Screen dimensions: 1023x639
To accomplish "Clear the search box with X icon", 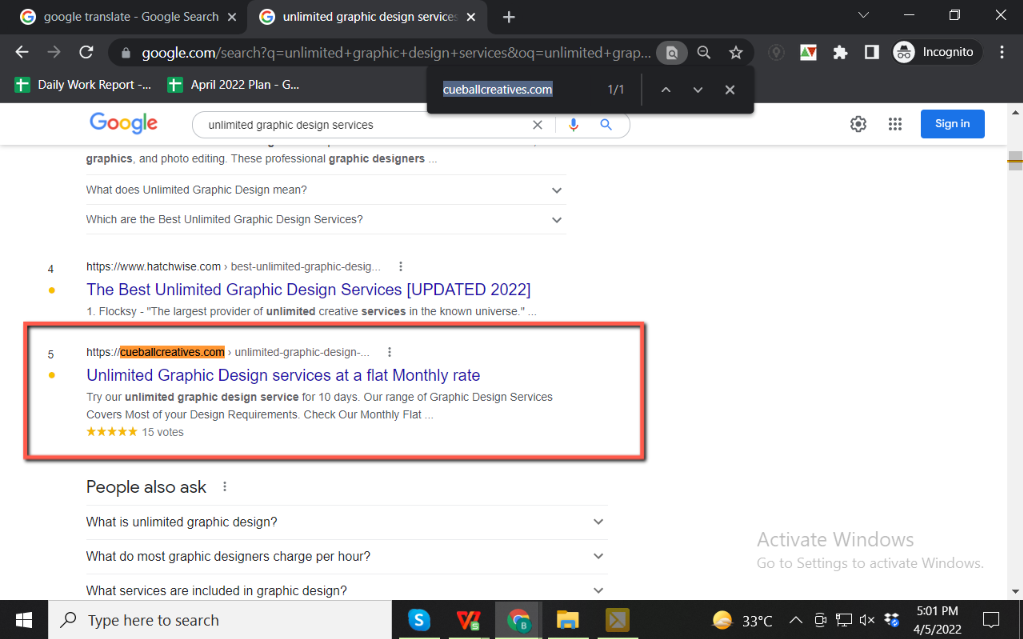I will click(x=537, y=125).
